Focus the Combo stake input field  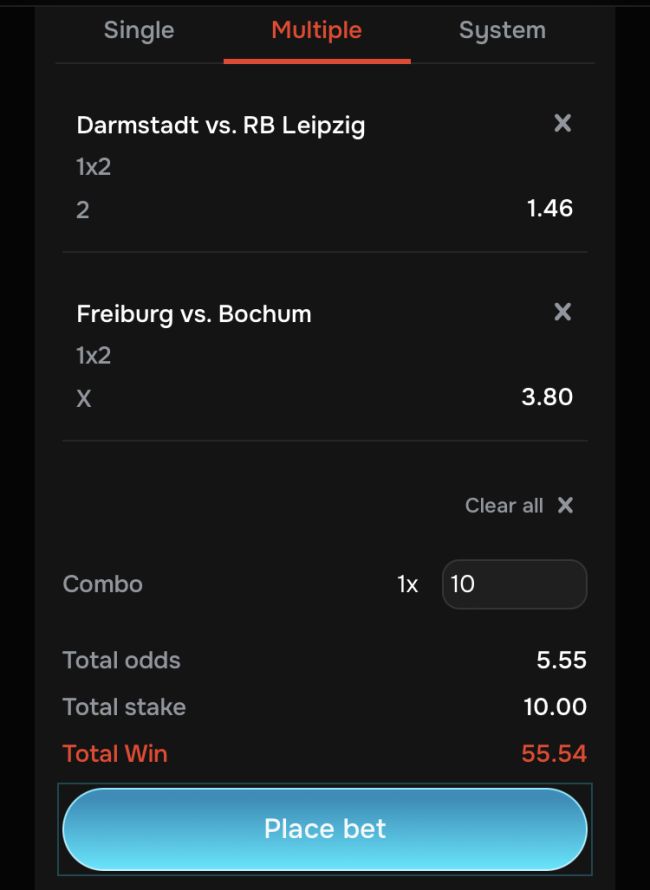point(514,584)
